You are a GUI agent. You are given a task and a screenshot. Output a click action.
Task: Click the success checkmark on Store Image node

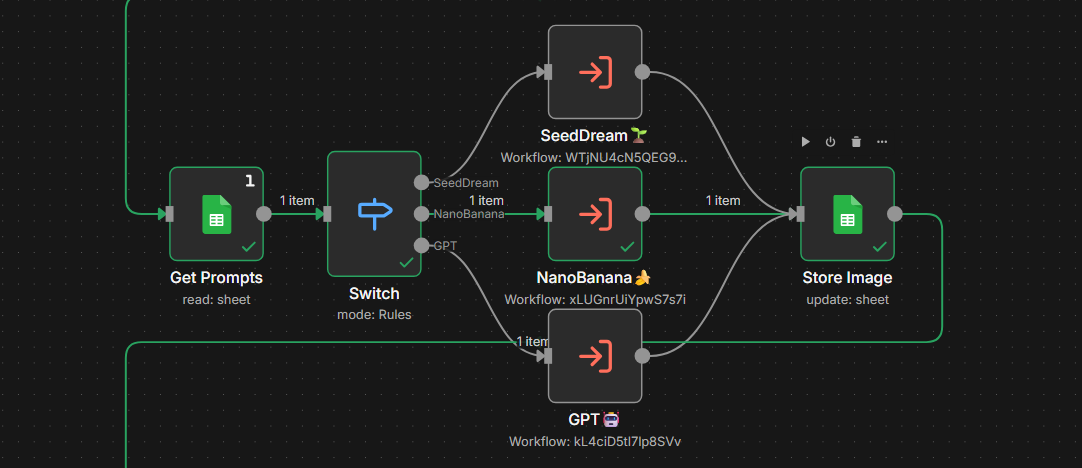[880, 246]
